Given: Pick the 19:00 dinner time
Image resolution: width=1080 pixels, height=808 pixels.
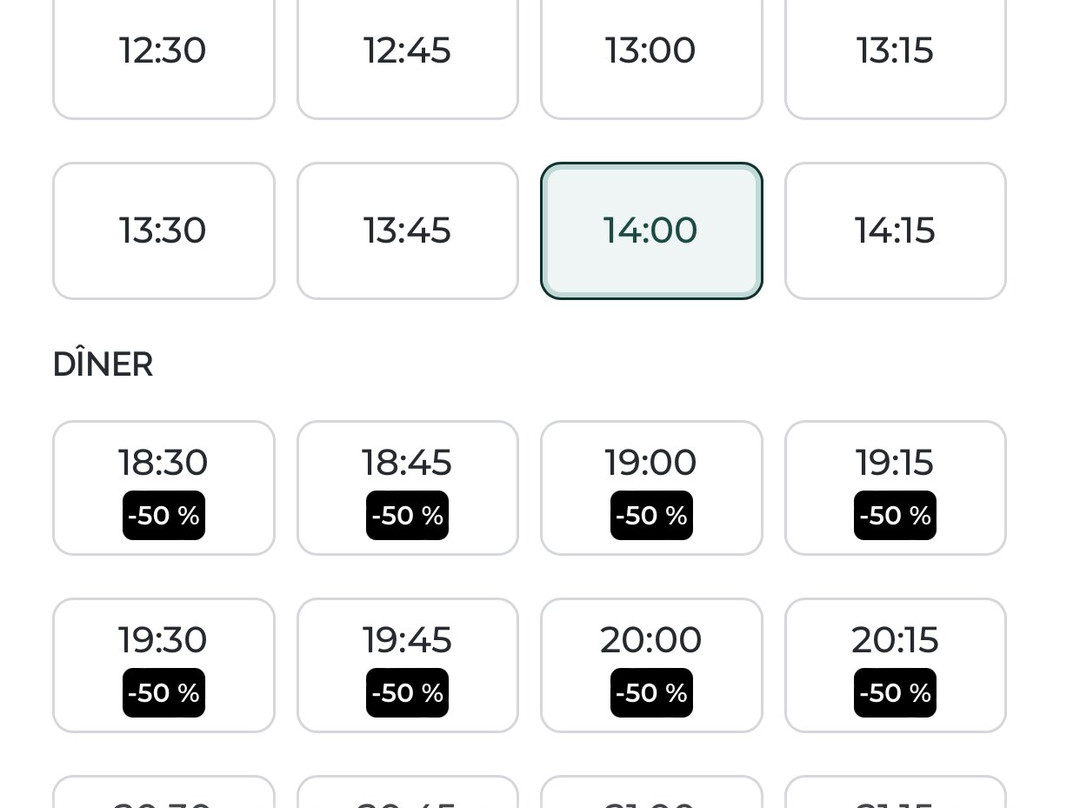Looking at the screenshot, I should pyautogui.click(x=652, y=488).
